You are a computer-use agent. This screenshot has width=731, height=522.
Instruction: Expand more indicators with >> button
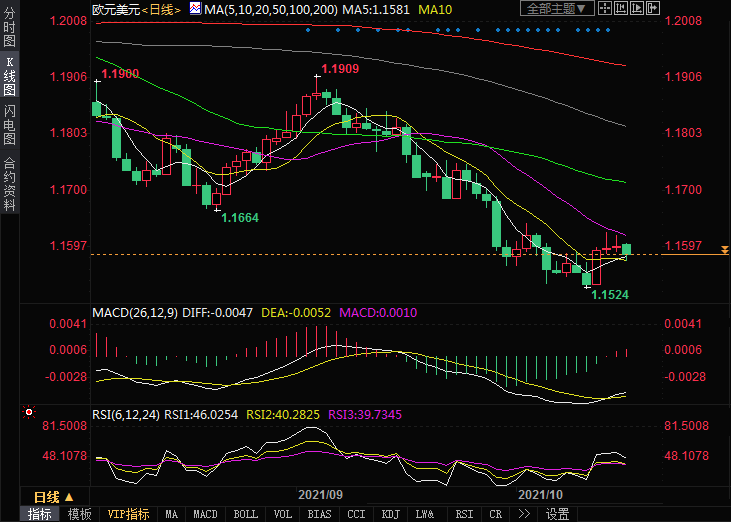[x=523, y=514]
